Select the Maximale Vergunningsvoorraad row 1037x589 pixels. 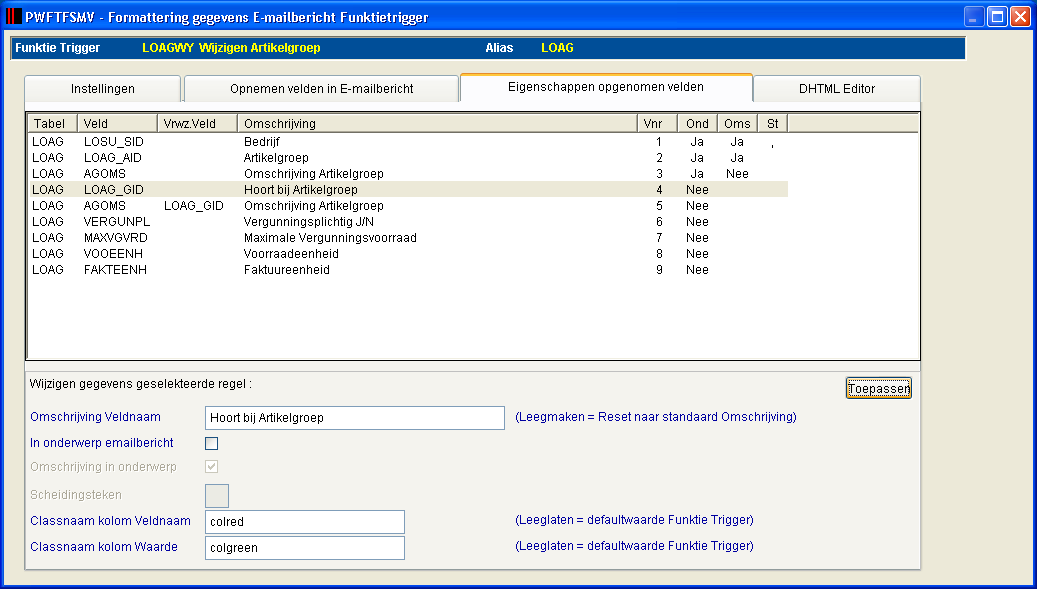408,237
